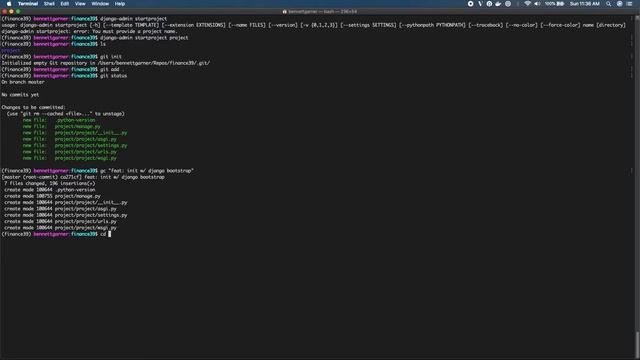This screenshot has height=360, width=640.
Task: Open the Docker whale menu bar icon
Action: click(498, 4)
